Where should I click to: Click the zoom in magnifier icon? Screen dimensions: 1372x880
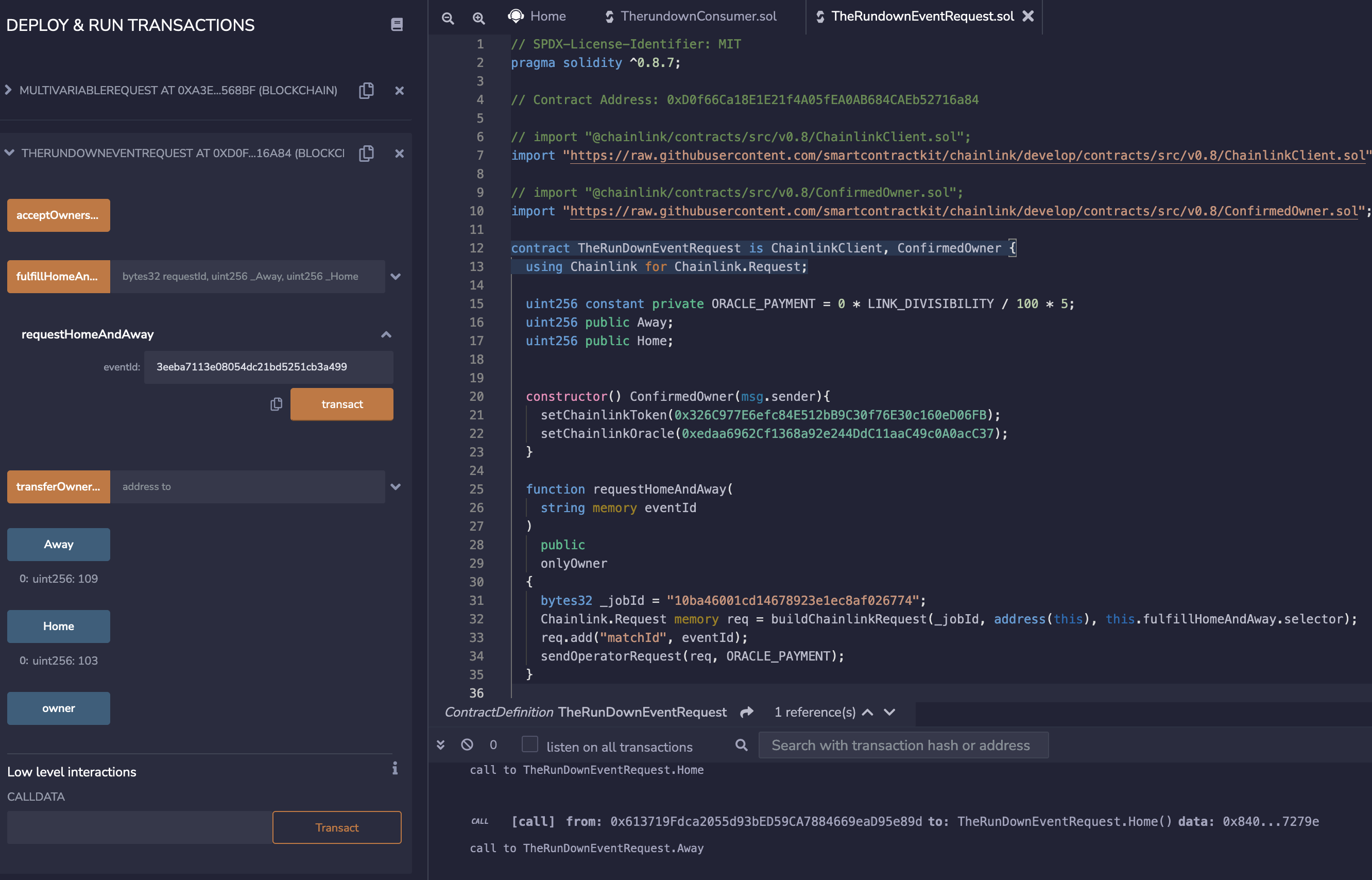coord(479,15)
